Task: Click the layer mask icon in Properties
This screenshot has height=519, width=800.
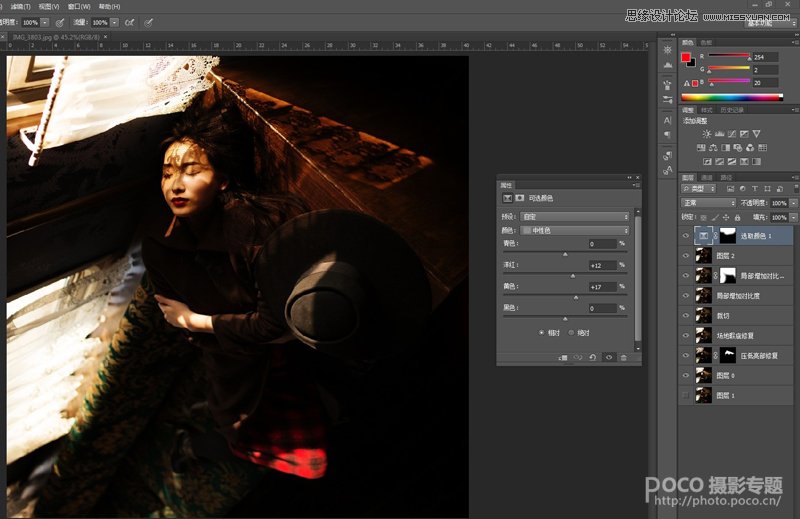Action: click(x=519, y=199)
